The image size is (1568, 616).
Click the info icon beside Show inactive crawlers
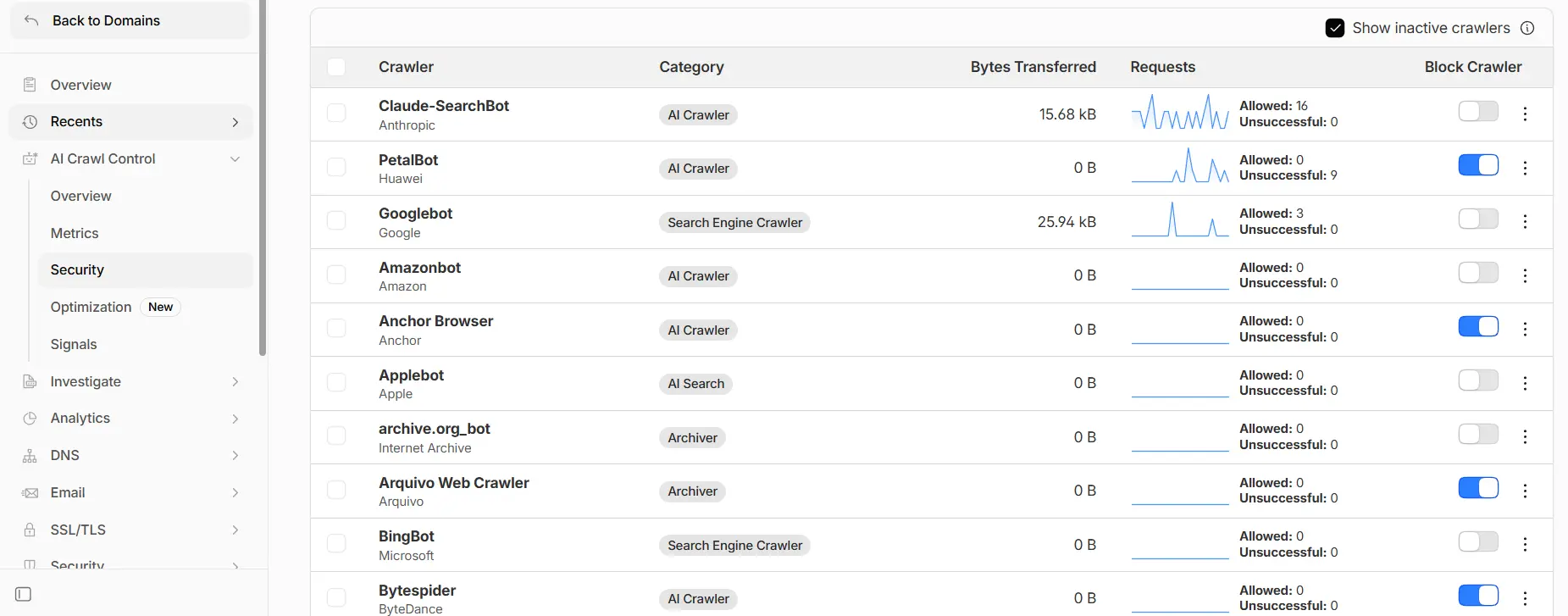pyautogui.click(x=1527, y=28)
